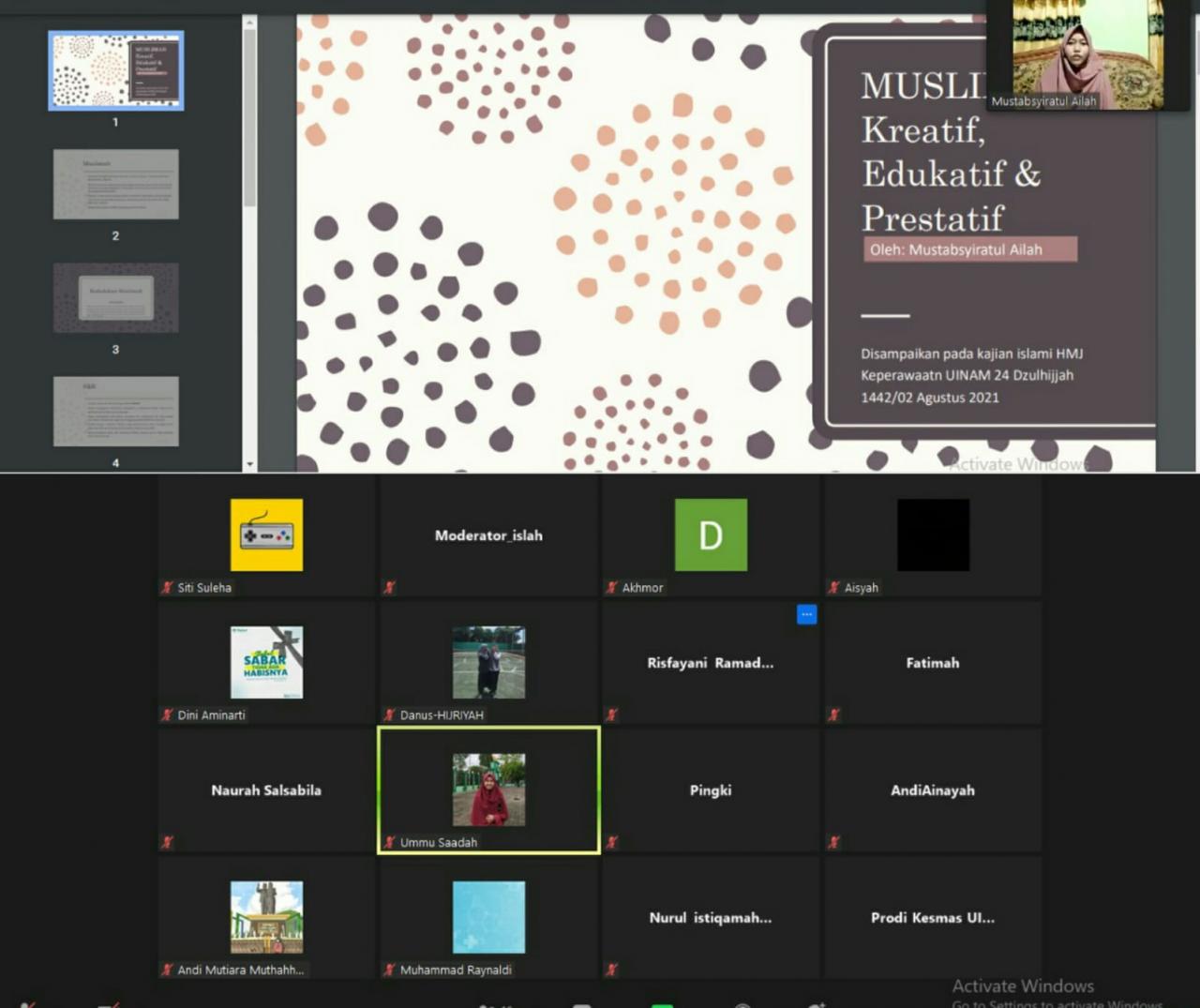Viewport: 1200px width, 1008px height.
Task: Click the muted mic icon on Moderator_islah tile
Action: click(x=390, y=588)
